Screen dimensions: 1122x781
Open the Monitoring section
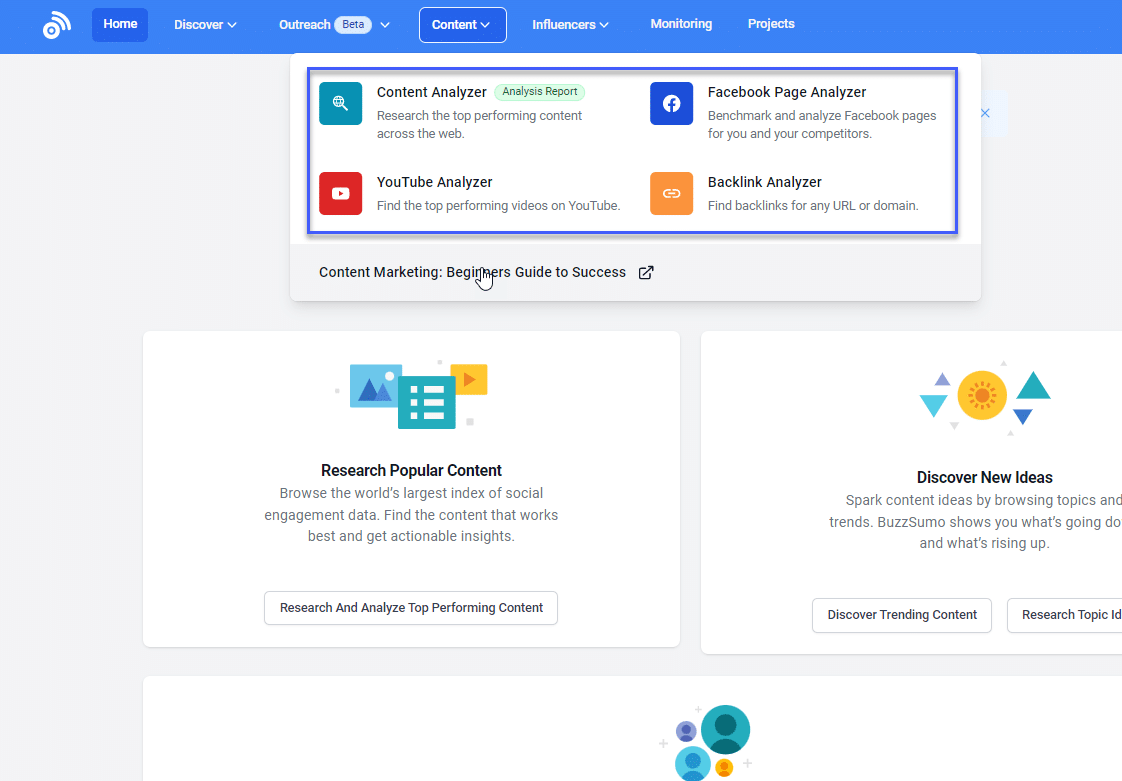[x=681, y=24]
